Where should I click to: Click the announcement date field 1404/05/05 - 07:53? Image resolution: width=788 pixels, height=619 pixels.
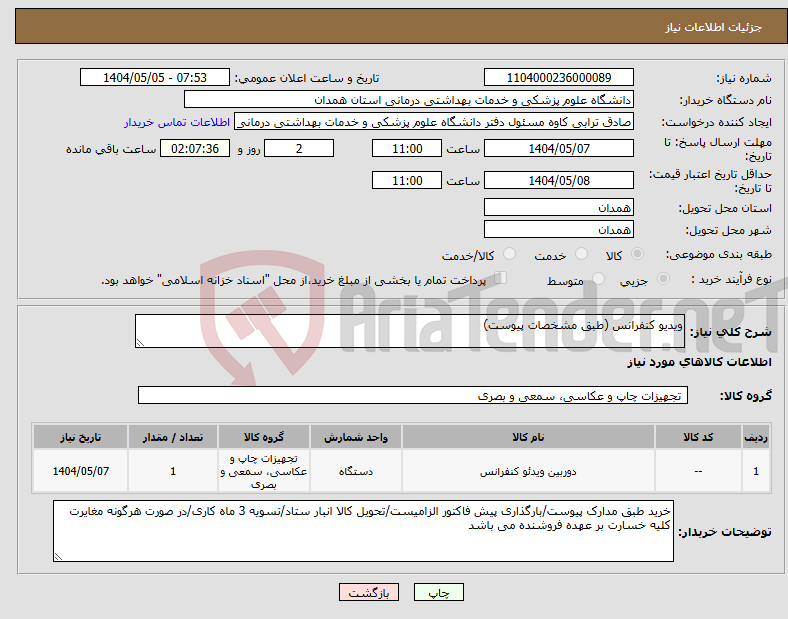pyautogui.click(x=155, y=77)
